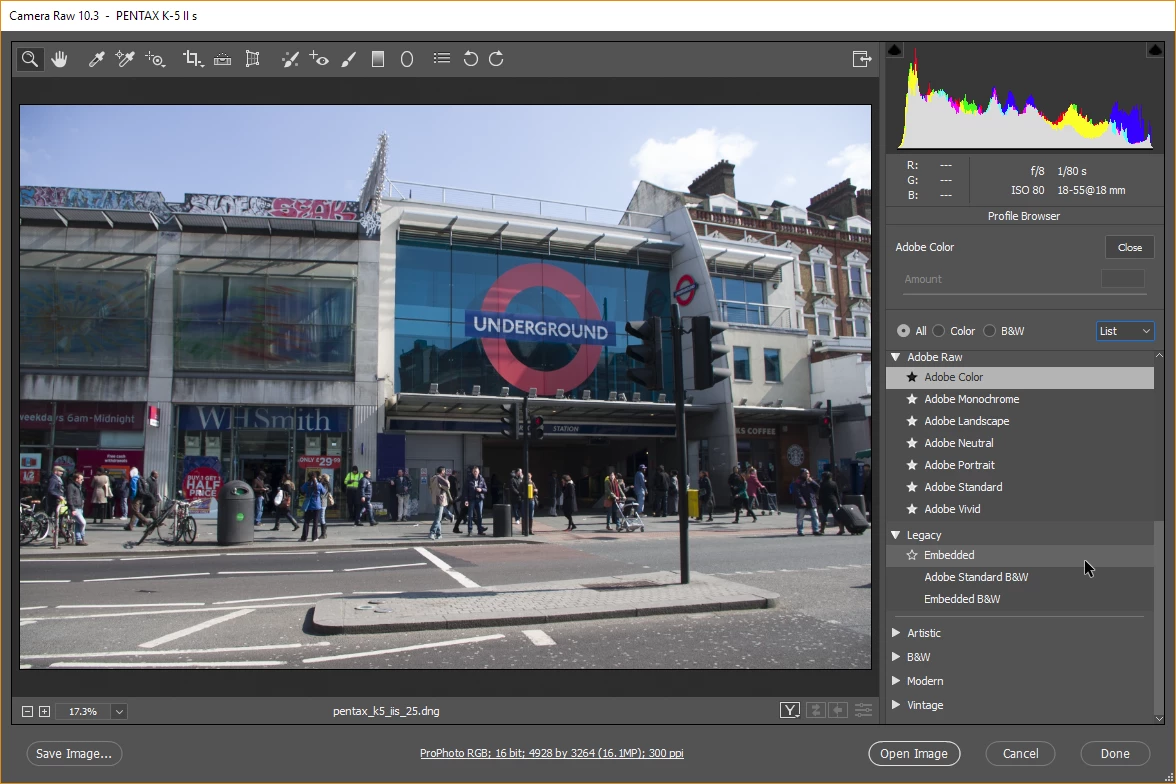The width and height of the screenshot is (1176, 784).
Task: Select the Transform tool
Action: [253, 59]
